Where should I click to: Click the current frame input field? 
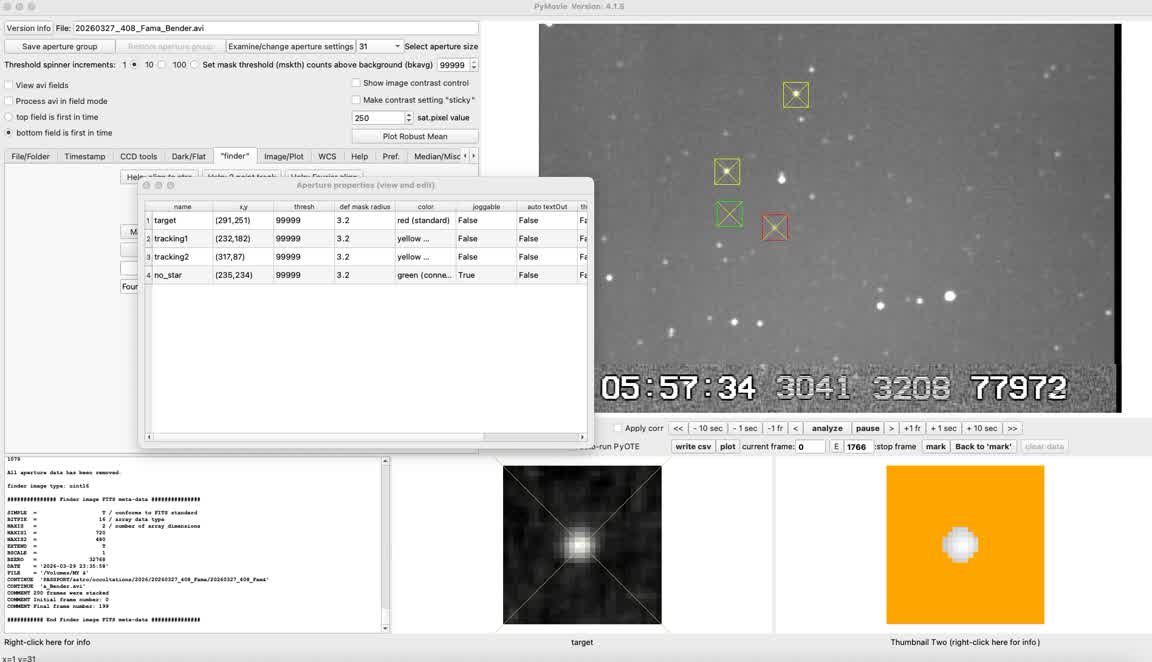coord(810,446)
